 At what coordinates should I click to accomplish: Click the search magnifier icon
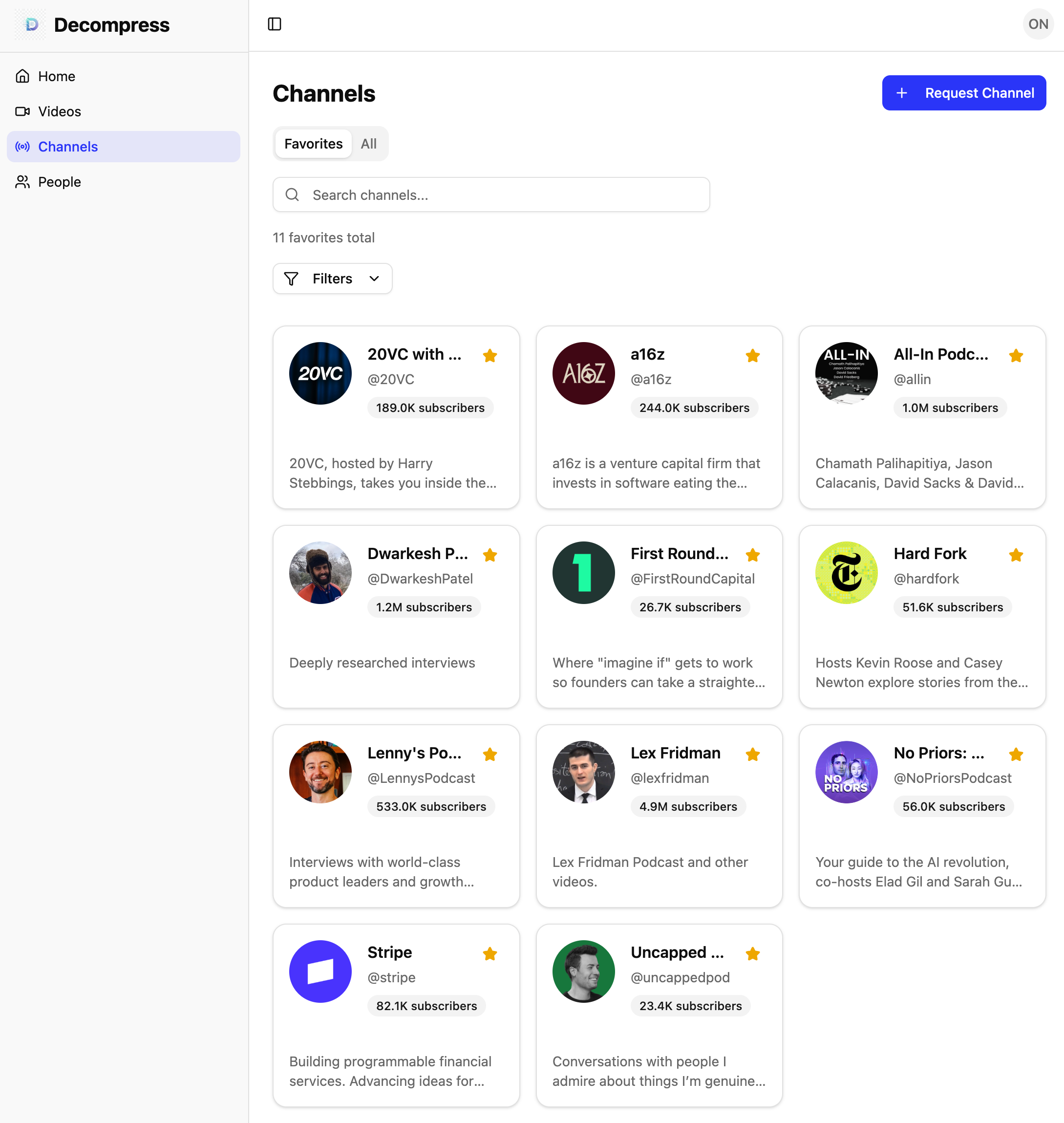[293, 194]
